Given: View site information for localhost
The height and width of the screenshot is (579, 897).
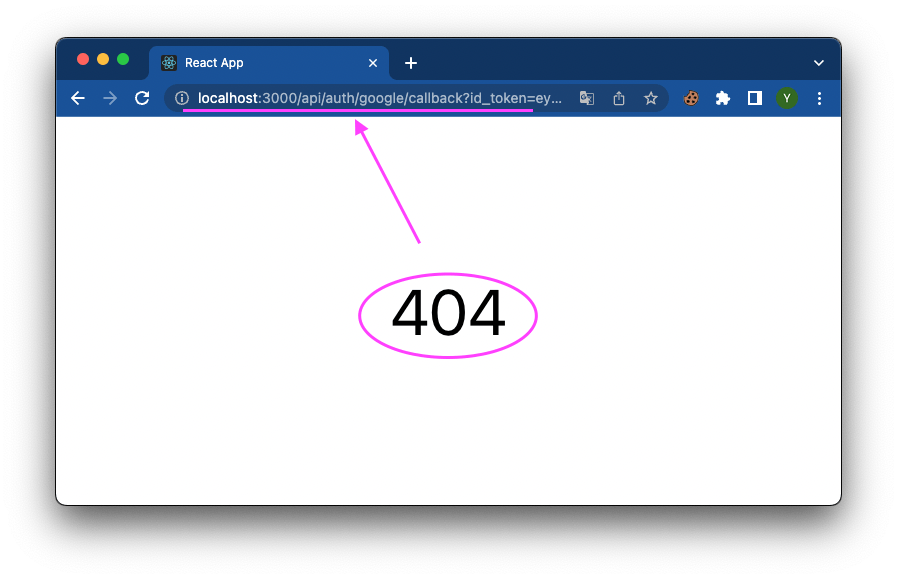Looking at the screenshot, I should coord(182,98).
